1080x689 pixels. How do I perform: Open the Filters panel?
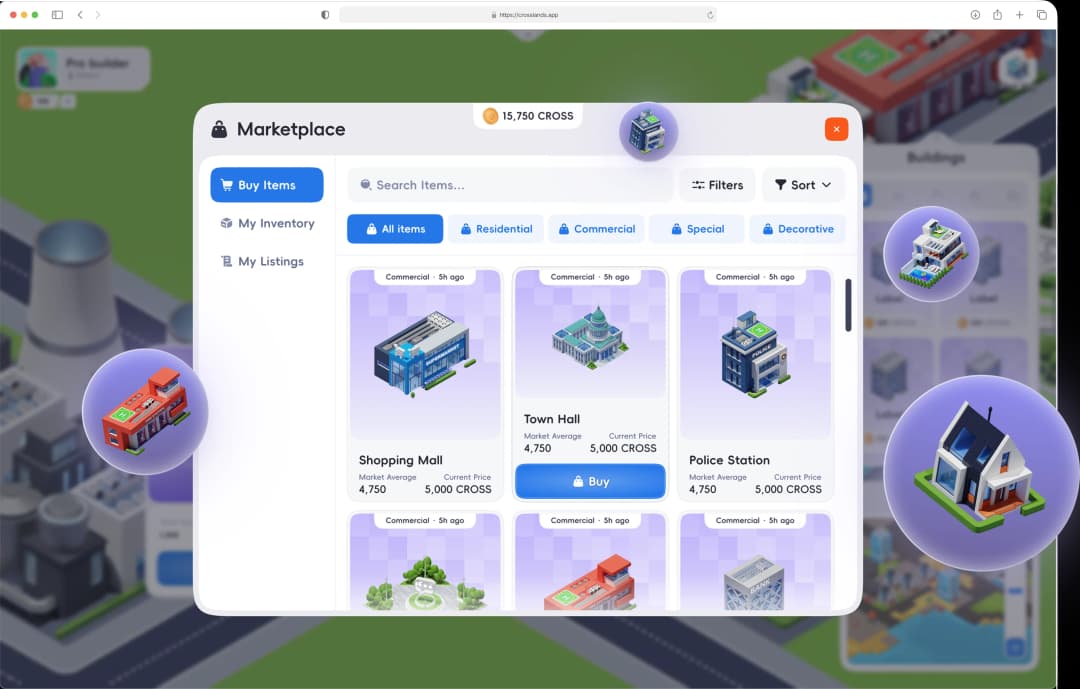pyautogui.click(x=717, y=185)
